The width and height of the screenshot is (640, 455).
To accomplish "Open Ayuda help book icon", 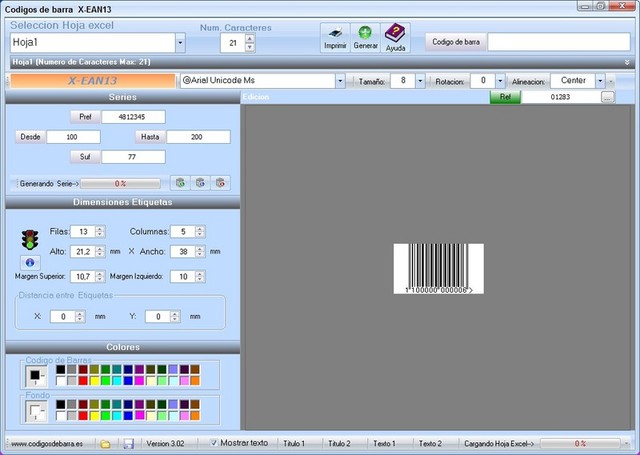I will (395, 38).
